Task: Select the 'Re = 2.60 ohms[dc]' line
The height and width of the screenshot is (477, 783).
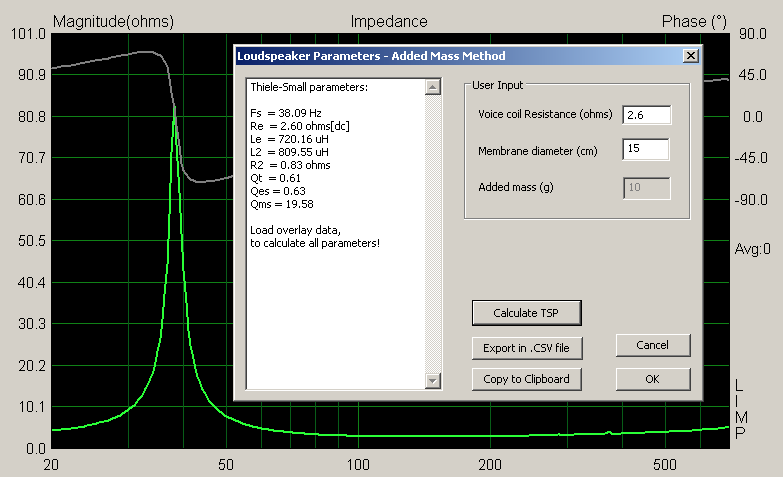Action: tap(300, 126)
